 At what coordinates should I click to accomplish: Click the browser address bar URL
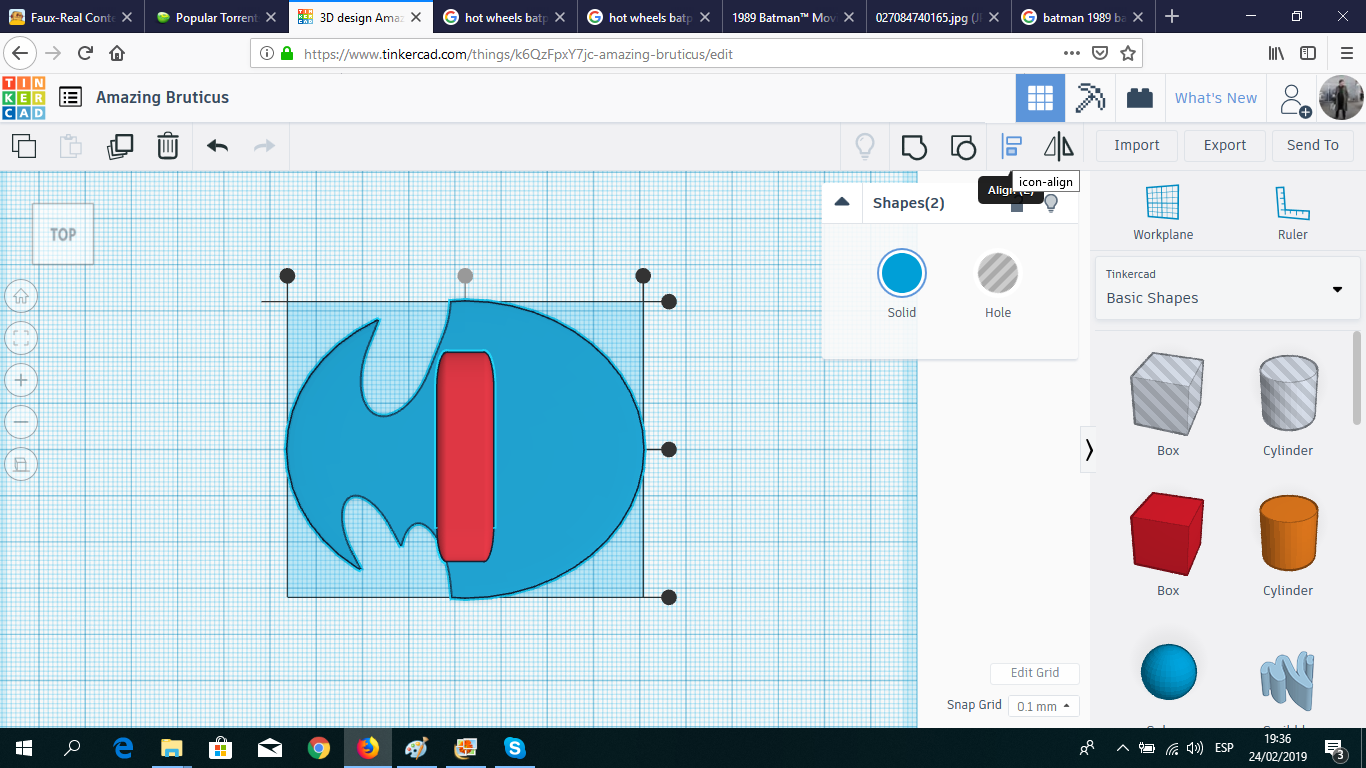click(519, 54)
